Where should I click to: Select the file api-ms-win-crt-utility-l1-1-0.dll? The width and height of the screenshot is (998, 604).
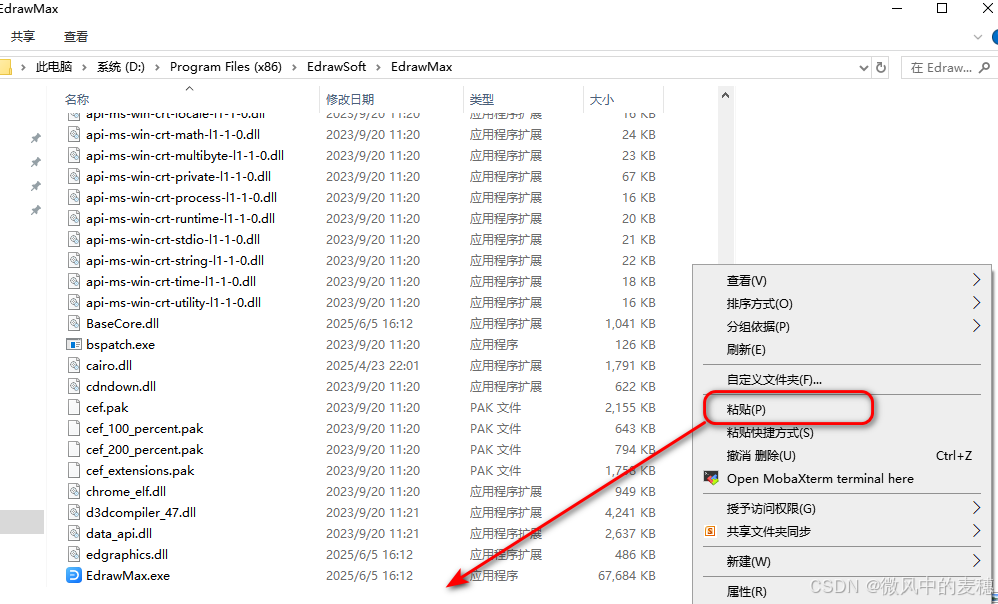tap(173, 302)
